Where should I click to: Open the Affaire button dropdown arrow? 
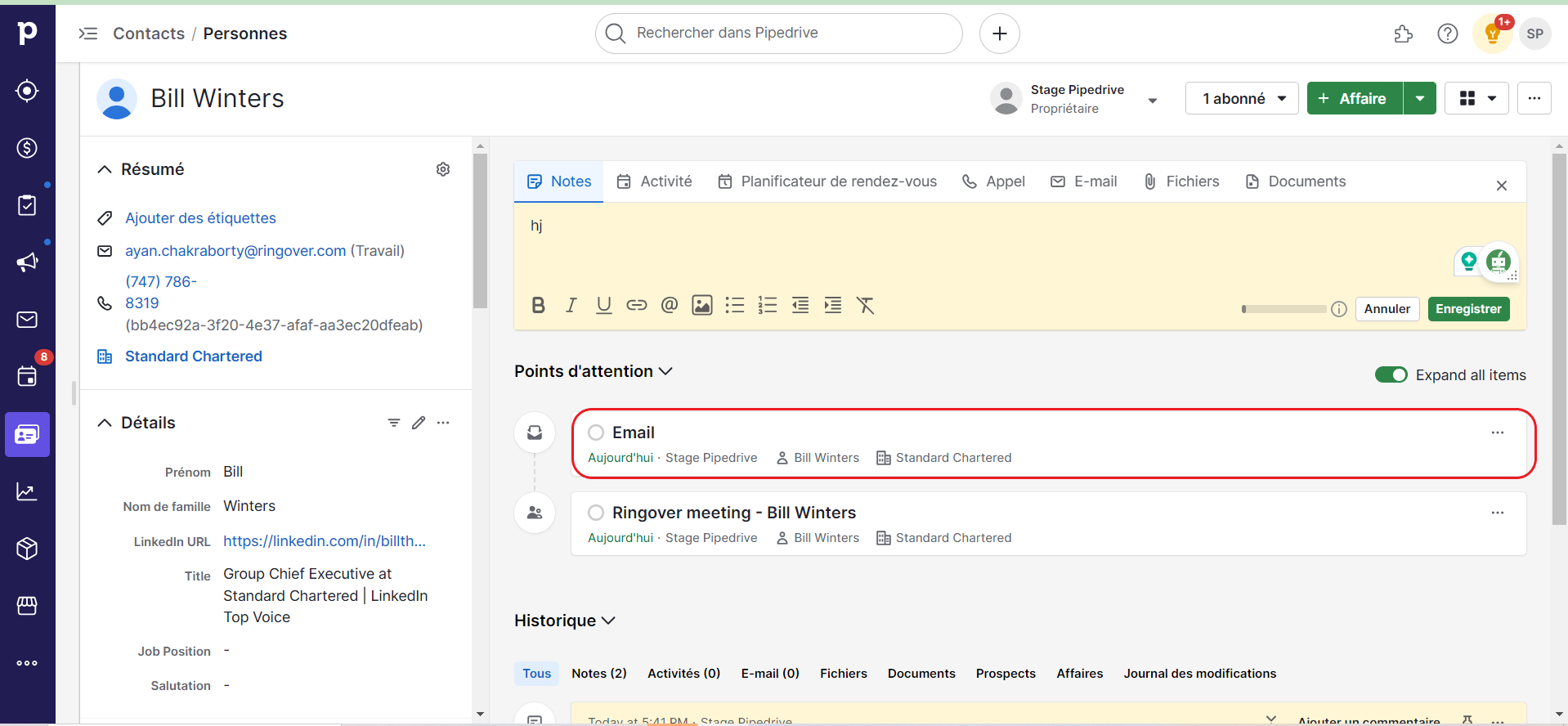click(1420, 99)
